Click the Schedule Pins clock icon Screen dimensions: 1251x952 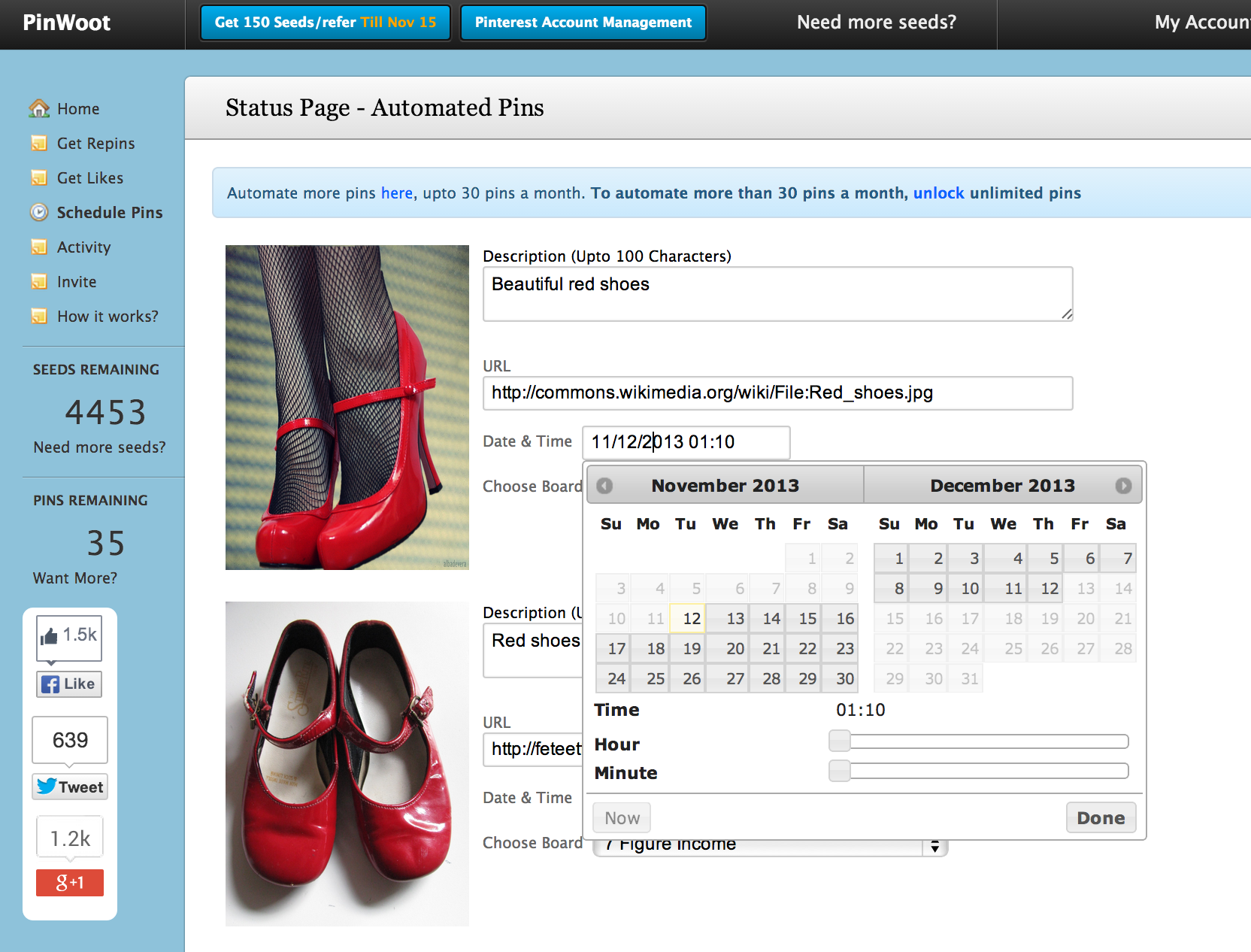39,213
